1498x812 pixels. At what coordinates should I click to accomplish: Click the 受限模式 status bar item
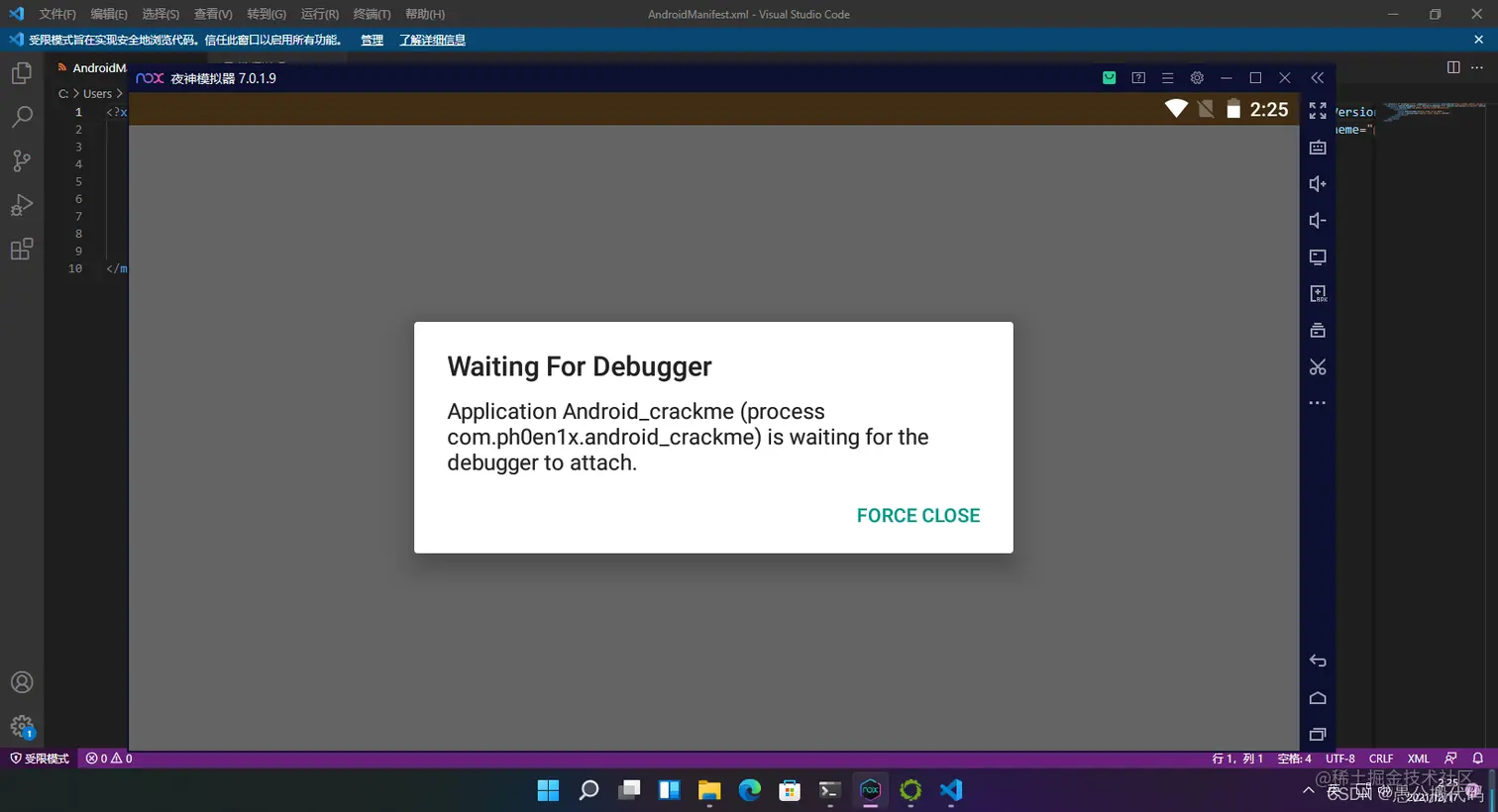40,759
